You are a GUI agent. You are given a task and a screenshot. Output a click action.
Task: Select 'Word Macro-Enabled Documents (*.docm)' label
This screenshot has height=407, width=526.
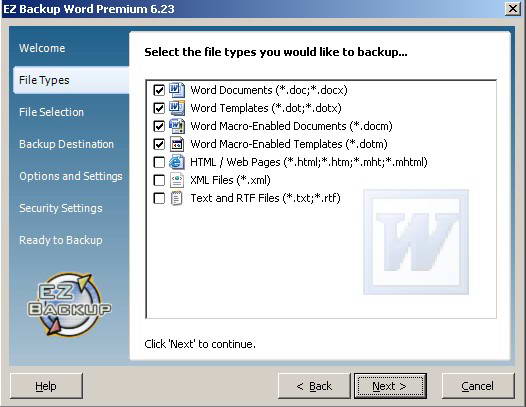coord(291,126)
